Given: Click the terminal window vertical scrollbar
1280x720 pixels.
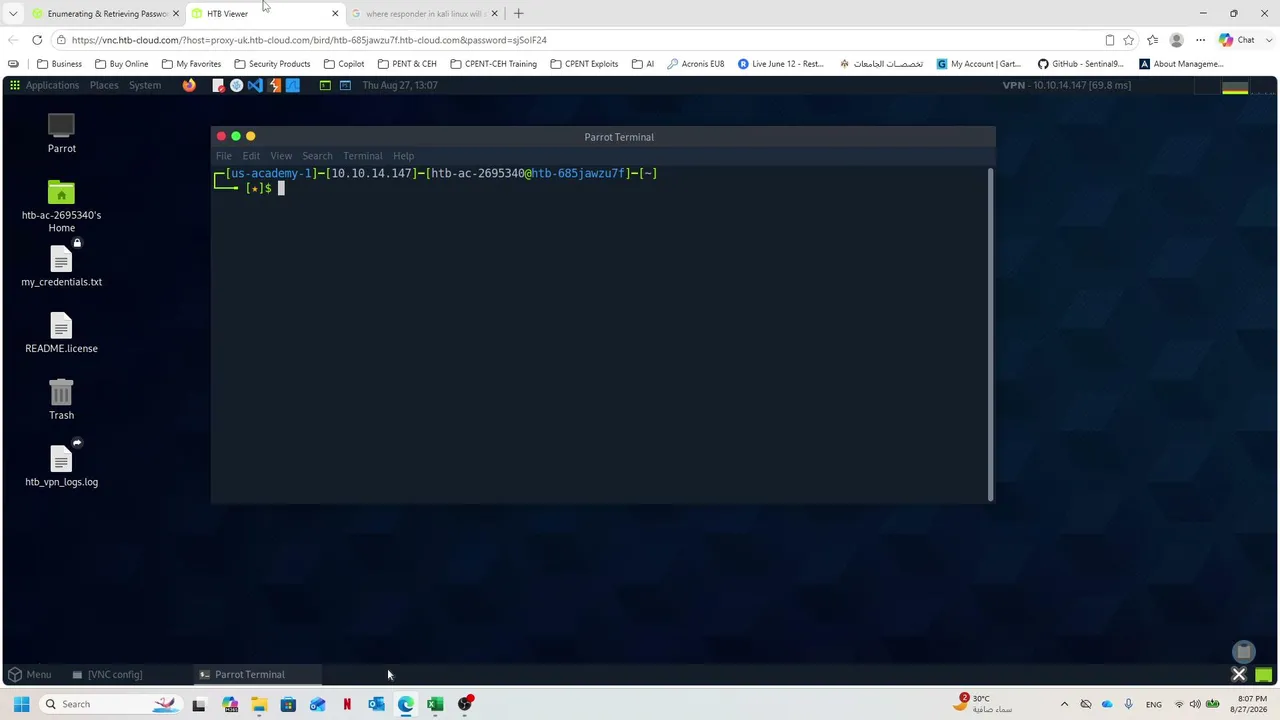Looking at the screenshot, I should 991,334.
